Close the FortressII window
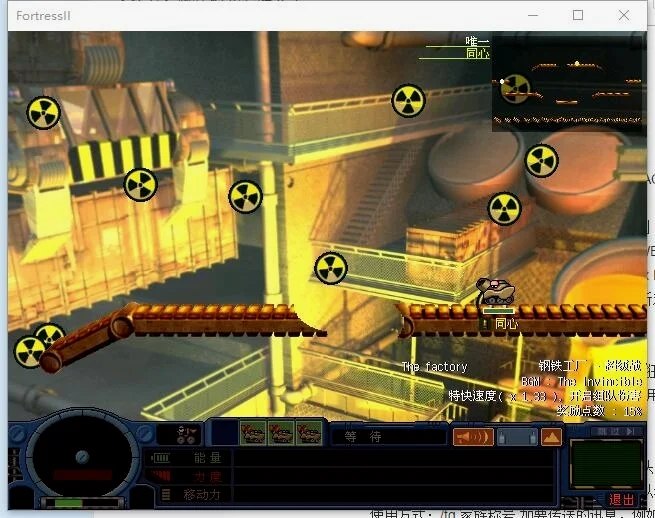 point(624,15)
